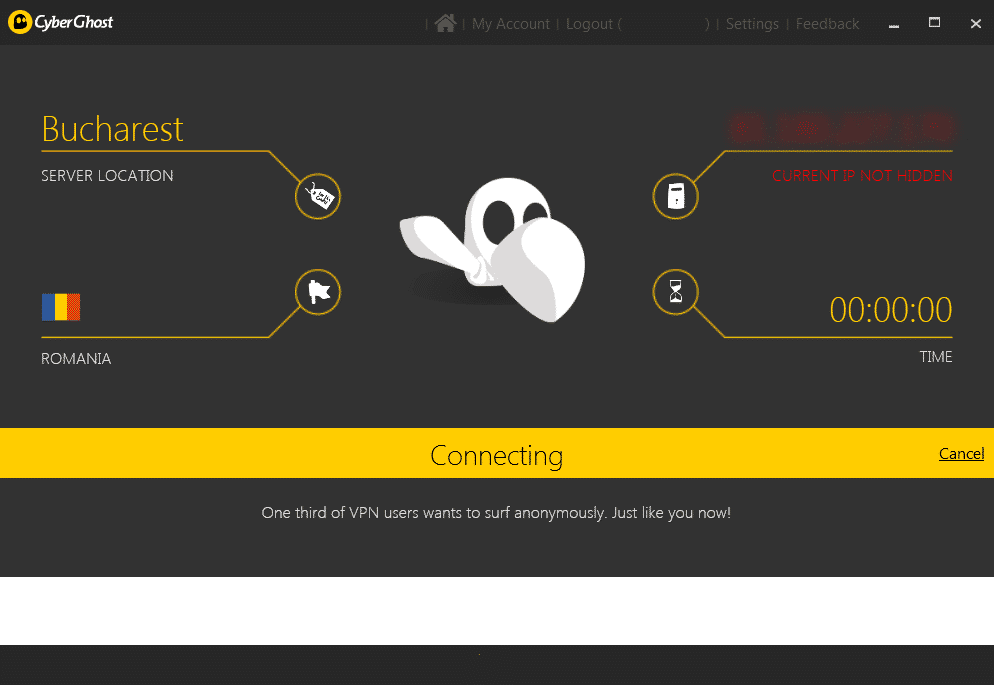Click the ghost mascot in center
The width and height of the screenshot is (994, 685).
[493, 250]
